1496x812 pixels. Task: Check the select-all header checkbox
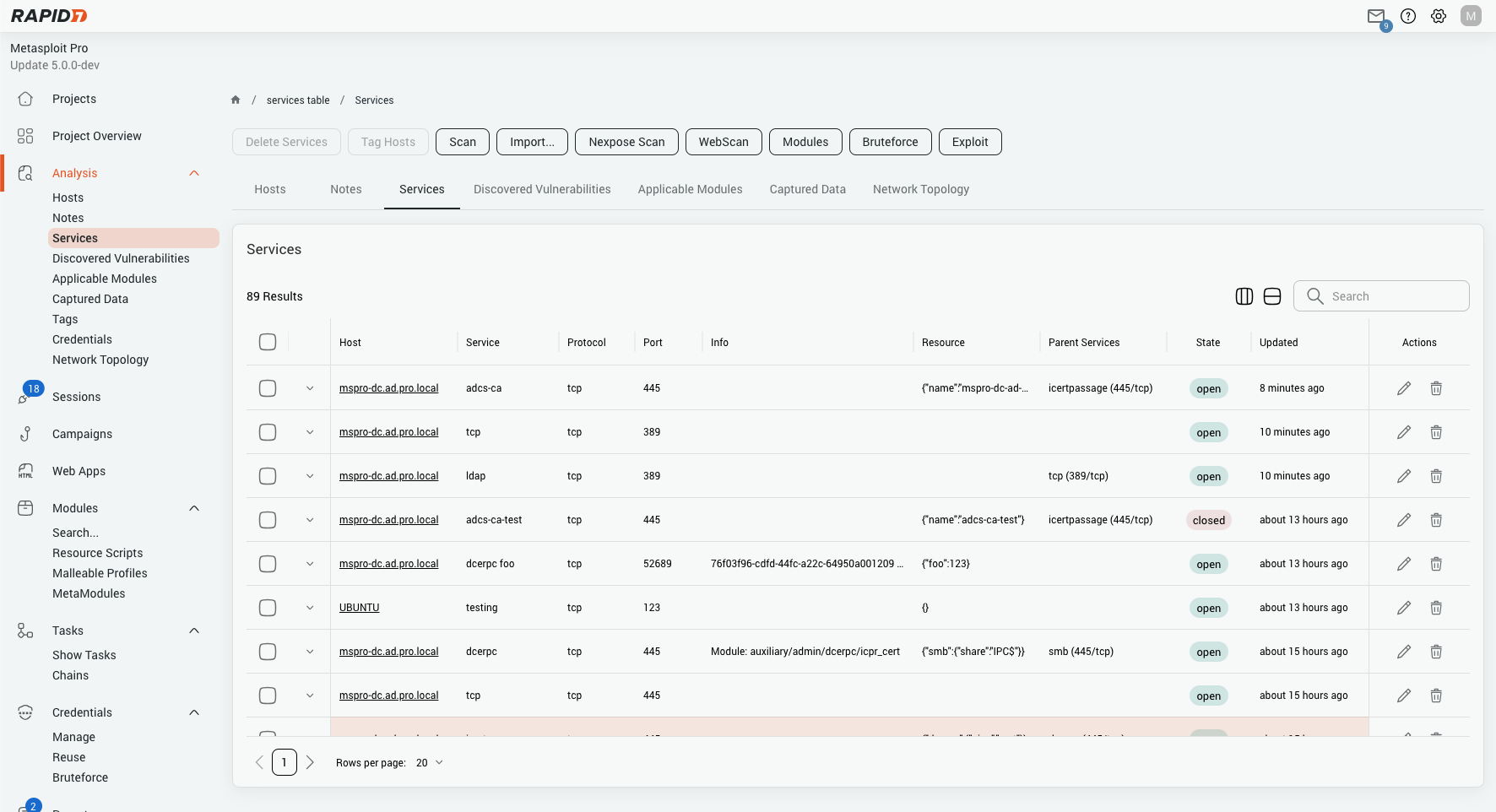click(268, 342)
